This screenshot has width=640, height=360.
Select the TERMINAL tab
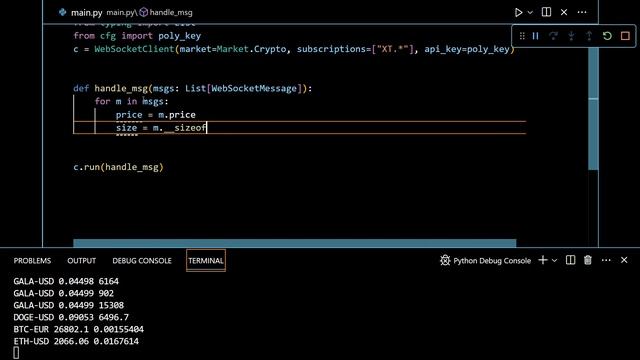click(206, 260)
